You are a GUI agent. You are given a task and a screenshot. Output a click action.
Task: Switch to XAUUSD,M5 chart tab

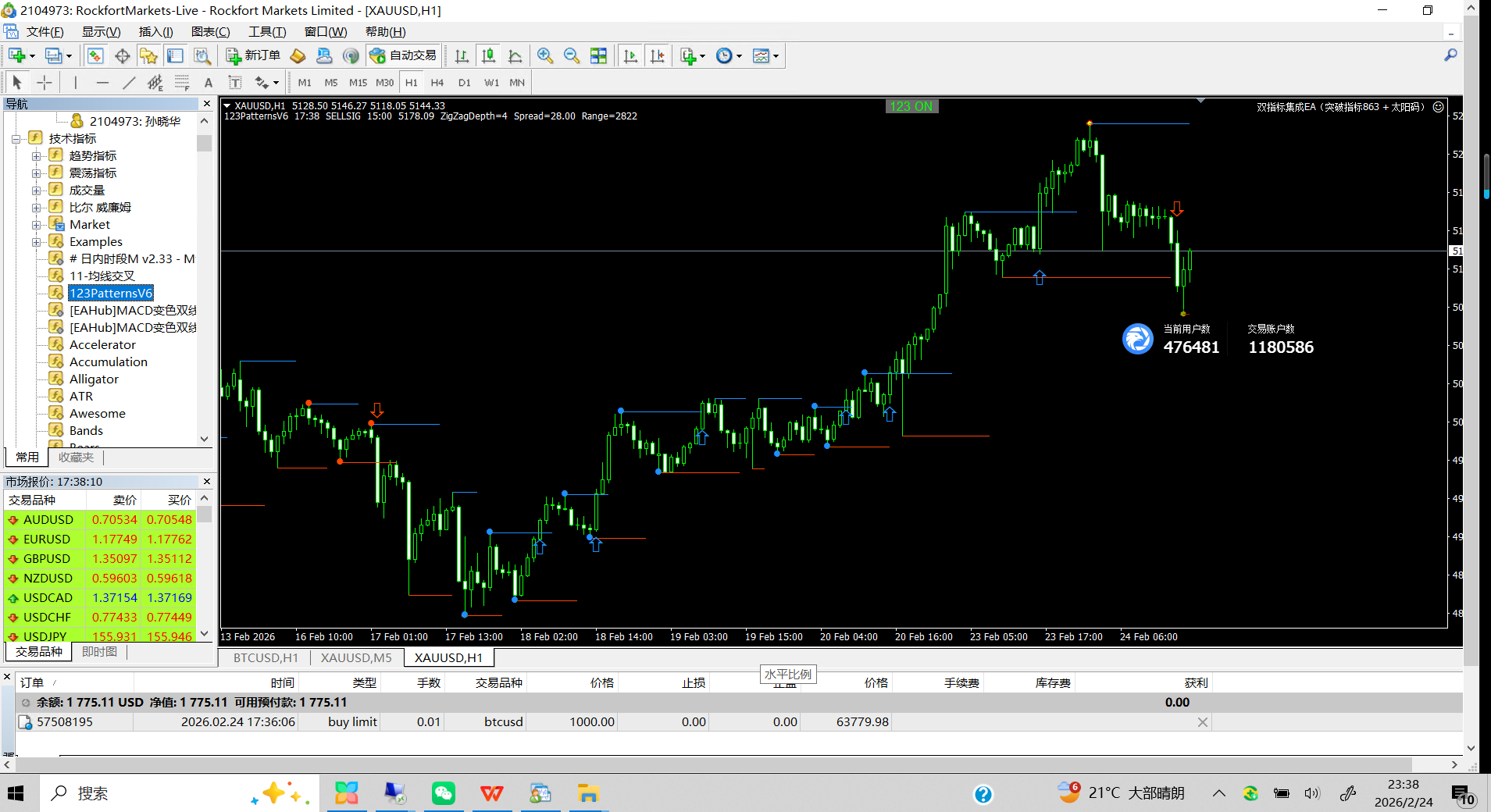click(356, 658)
